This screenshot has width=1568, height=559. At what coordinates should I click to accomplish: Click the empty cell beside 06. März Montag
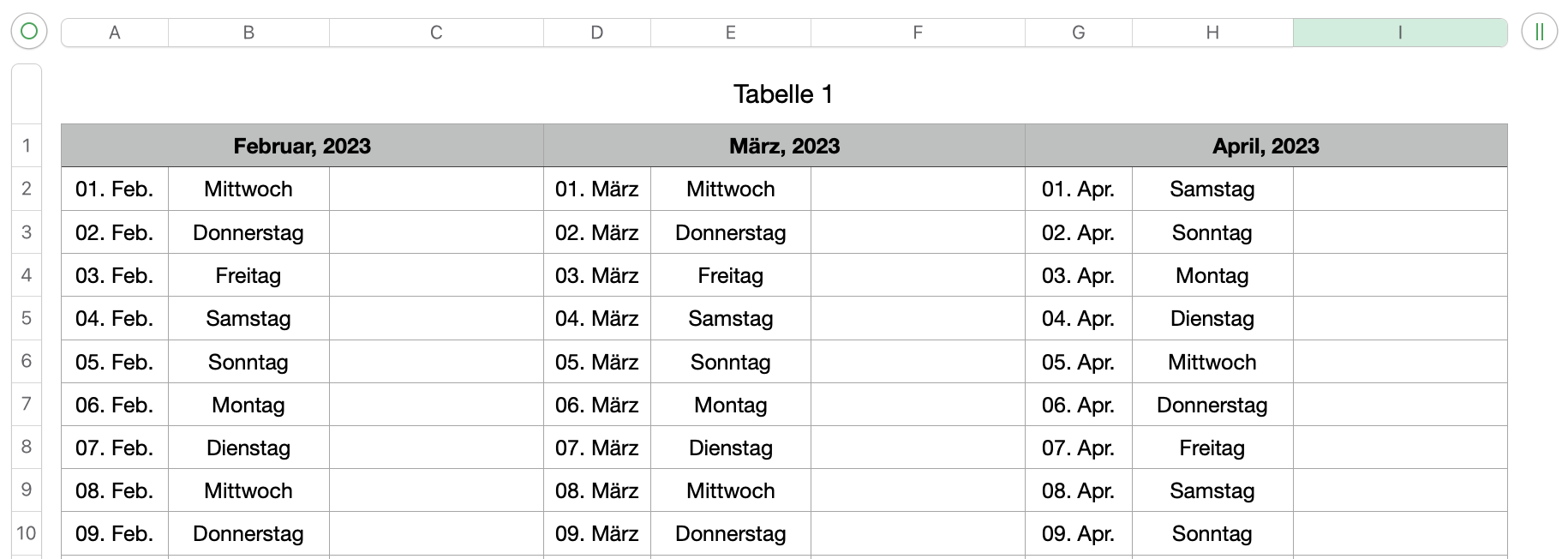918,405
